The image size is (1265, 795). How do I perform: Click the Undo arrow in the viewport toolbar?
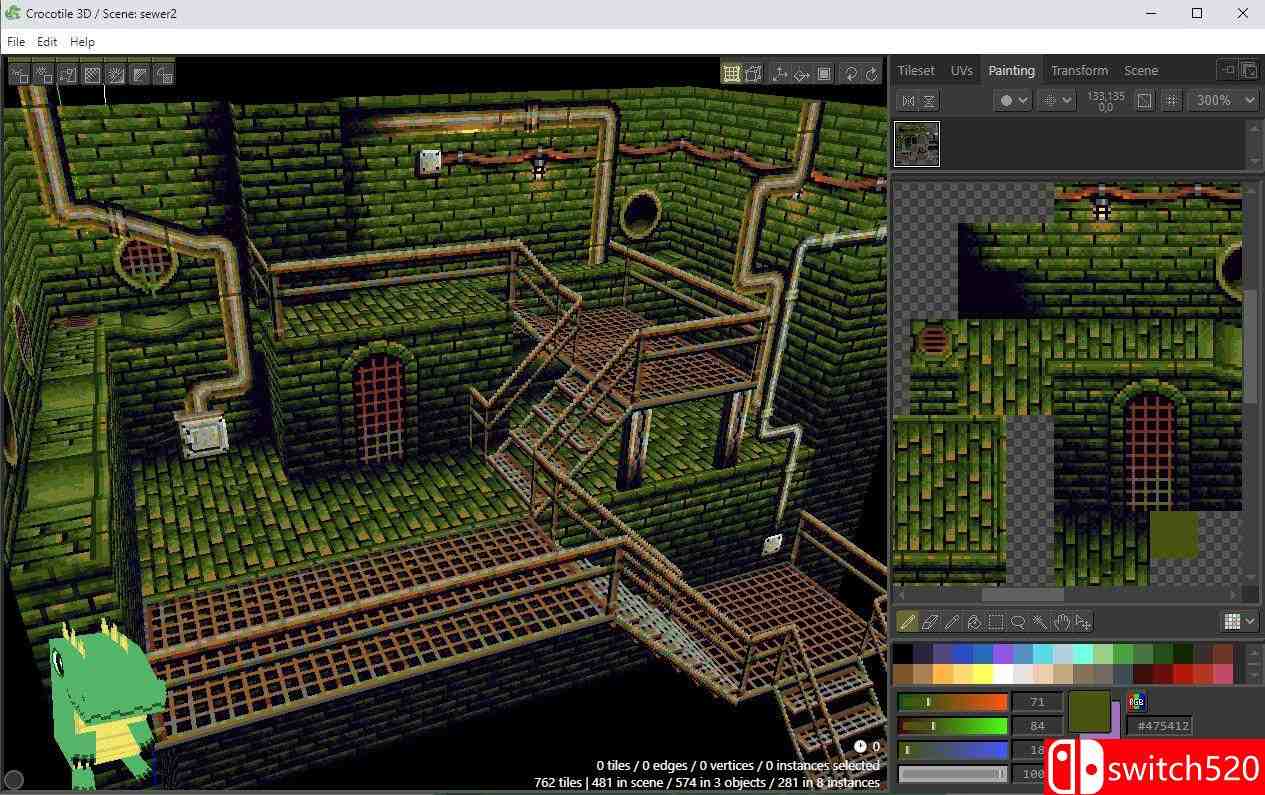pyautogui.click(x=850, y=73)
